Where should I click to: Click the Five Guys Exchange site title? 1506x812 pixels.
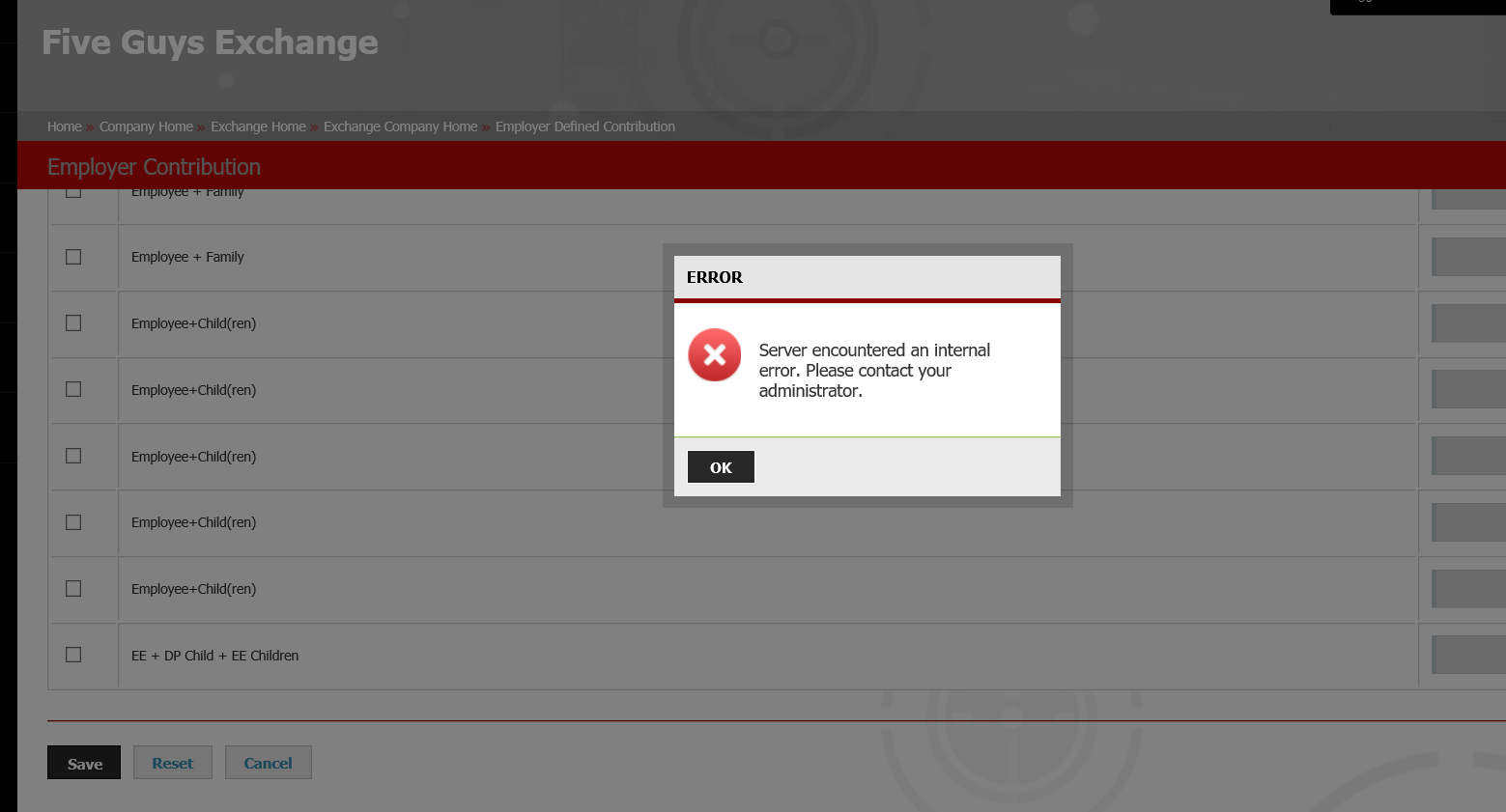pos(210,42)
